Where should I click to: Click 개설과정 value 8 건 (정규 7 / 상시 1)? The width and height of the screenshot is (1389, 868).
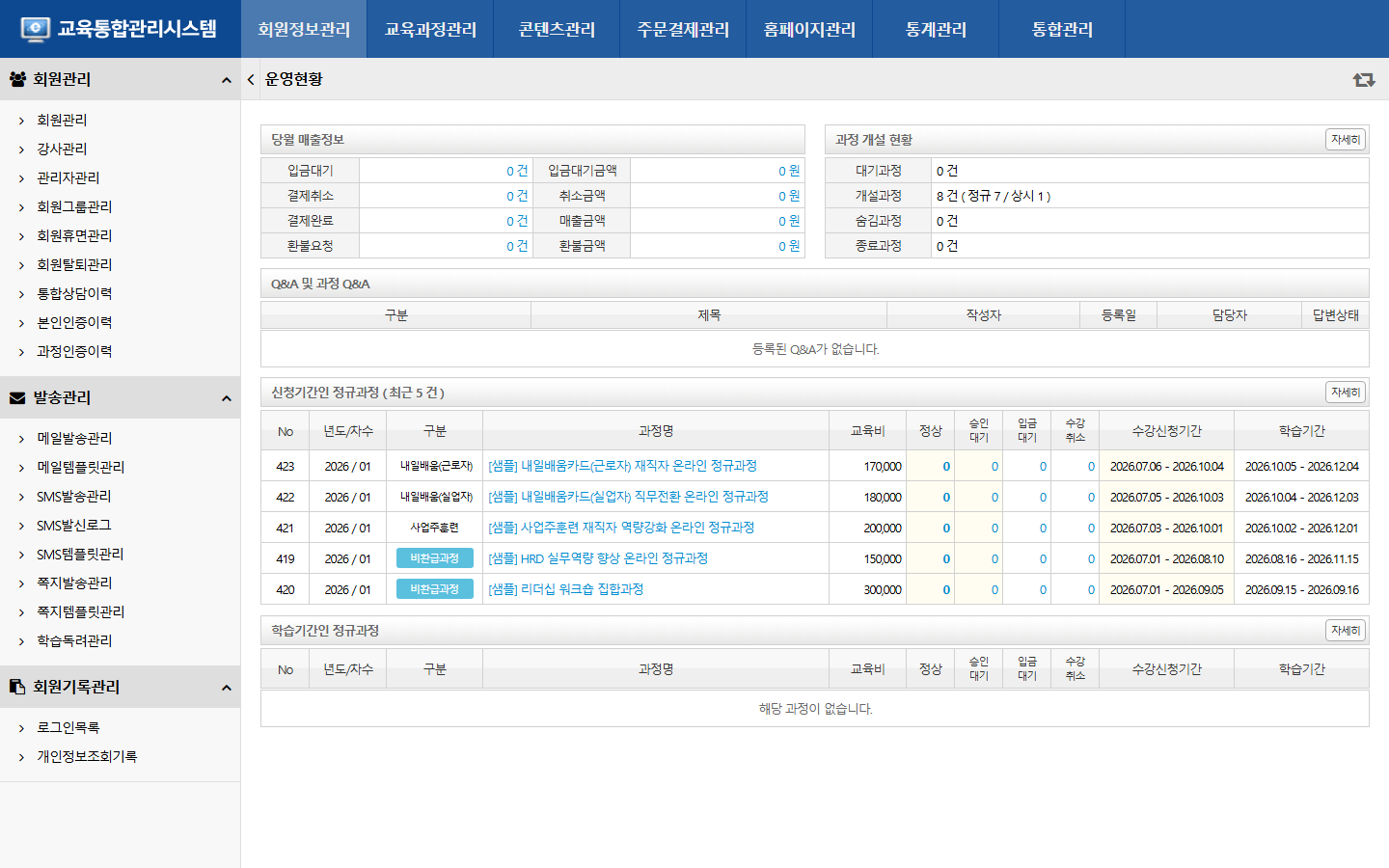994,196
